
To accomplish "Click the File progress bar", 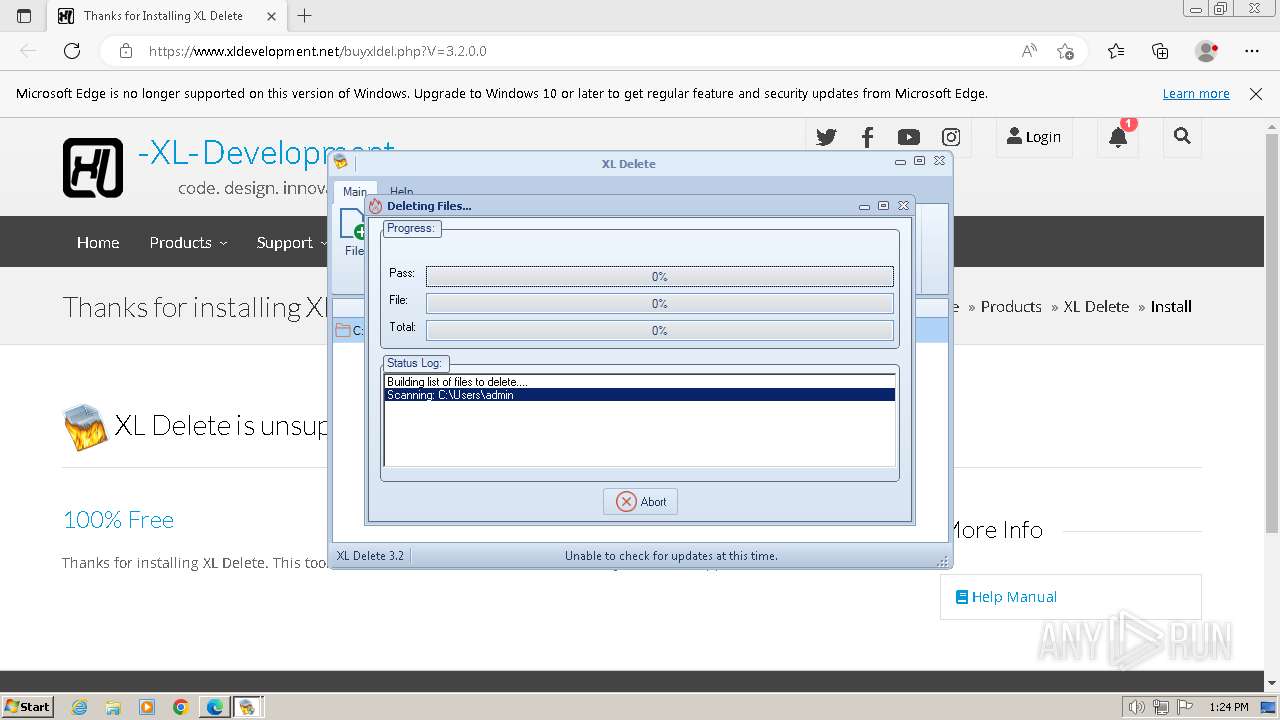I will pos(660,303).
